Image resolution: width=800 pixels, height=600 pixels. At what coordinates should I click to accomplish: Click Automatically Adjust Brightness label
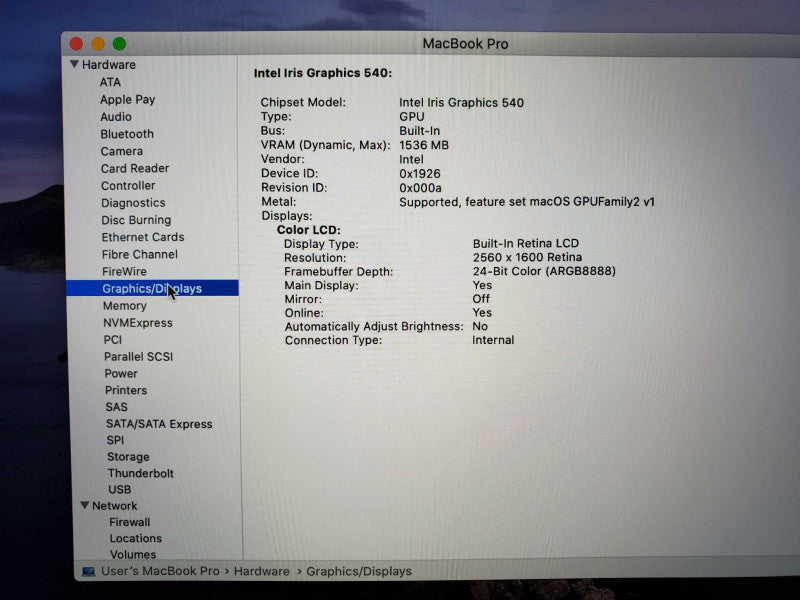(x=374, y=327)
